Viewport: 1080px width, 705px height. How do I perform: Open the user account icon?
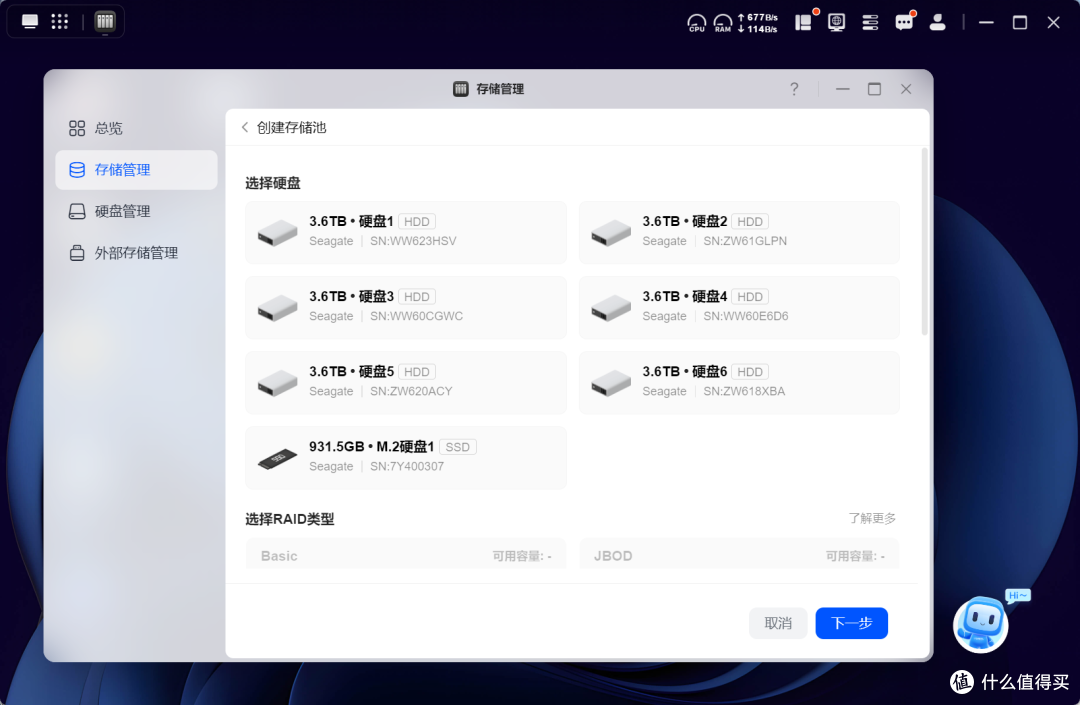click(x=937, y=22)
